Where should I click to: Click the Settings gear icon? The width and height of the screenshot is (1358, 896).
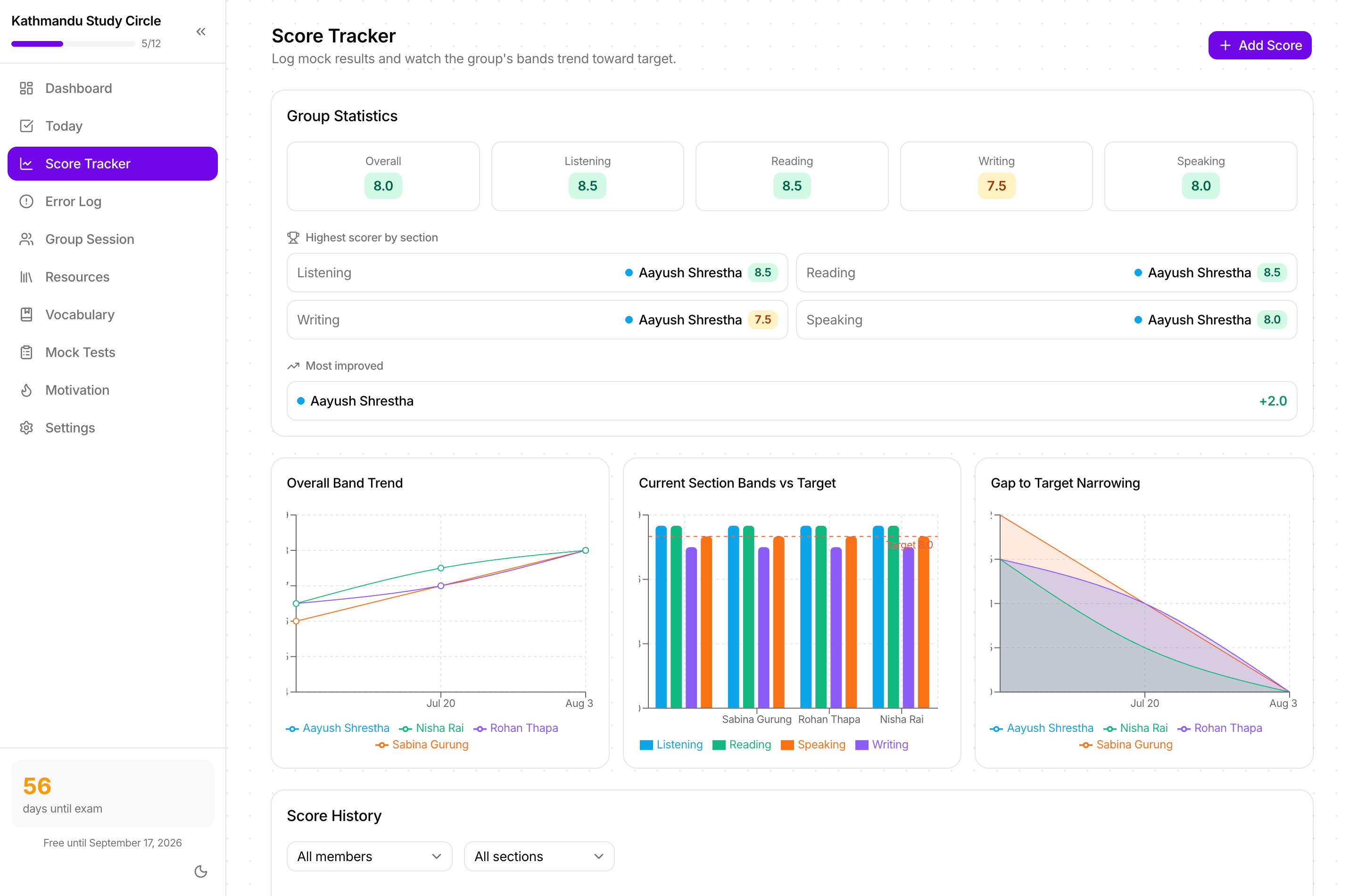26,427
